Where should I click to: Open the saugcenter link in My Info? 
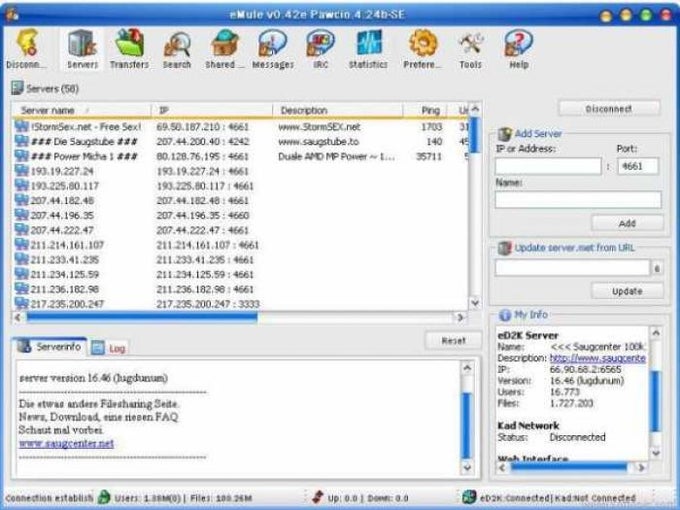pyautogui.click(x=598, y=358)
